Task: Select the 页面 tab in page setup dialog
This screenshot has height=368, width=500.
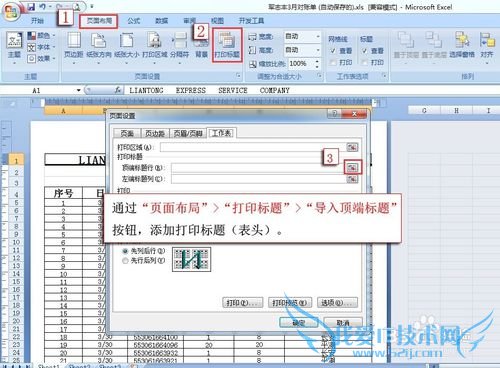Action: pos(127,133)
